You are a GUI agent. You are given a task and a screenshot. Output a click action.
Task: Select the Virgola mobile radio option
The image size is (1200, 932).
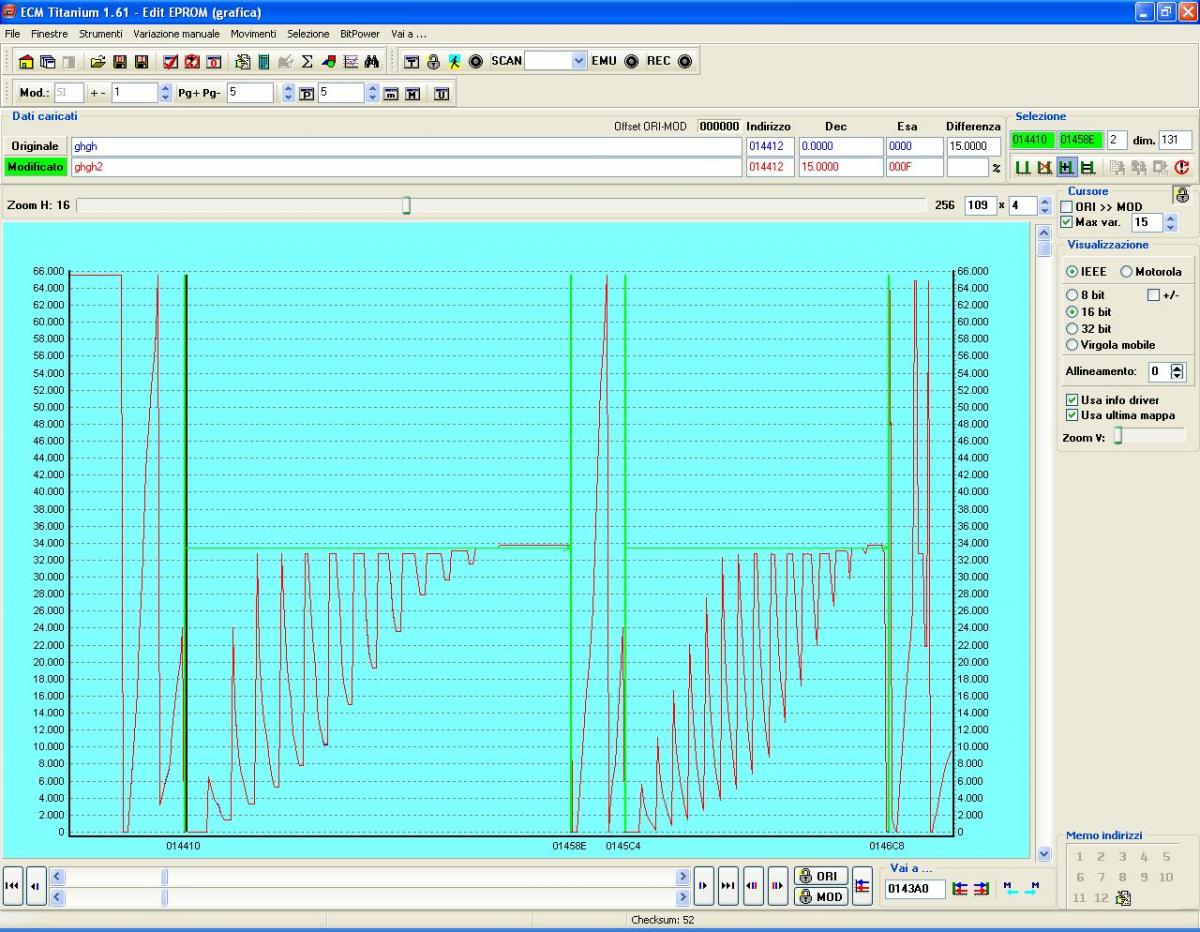(x=1073, y=345)
